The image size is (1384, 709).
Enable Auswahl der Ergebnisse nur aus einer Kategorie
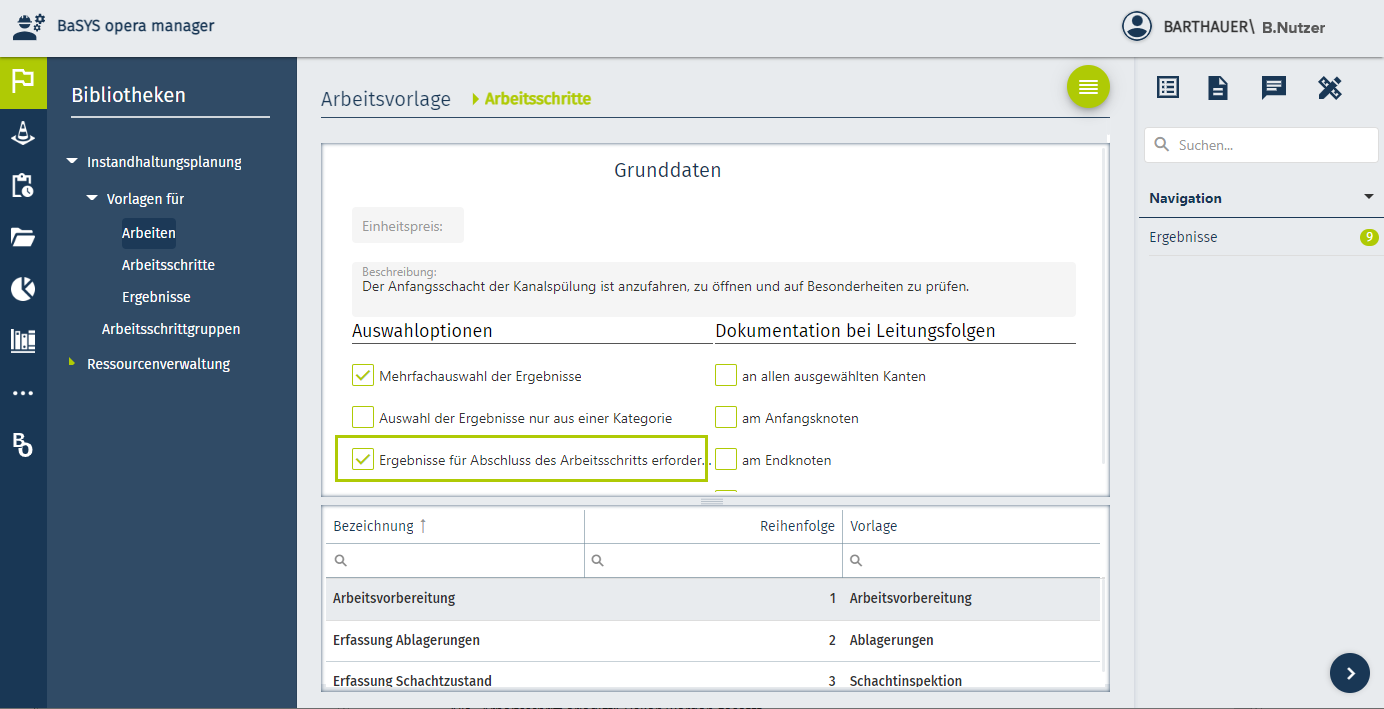coord(362,418)
